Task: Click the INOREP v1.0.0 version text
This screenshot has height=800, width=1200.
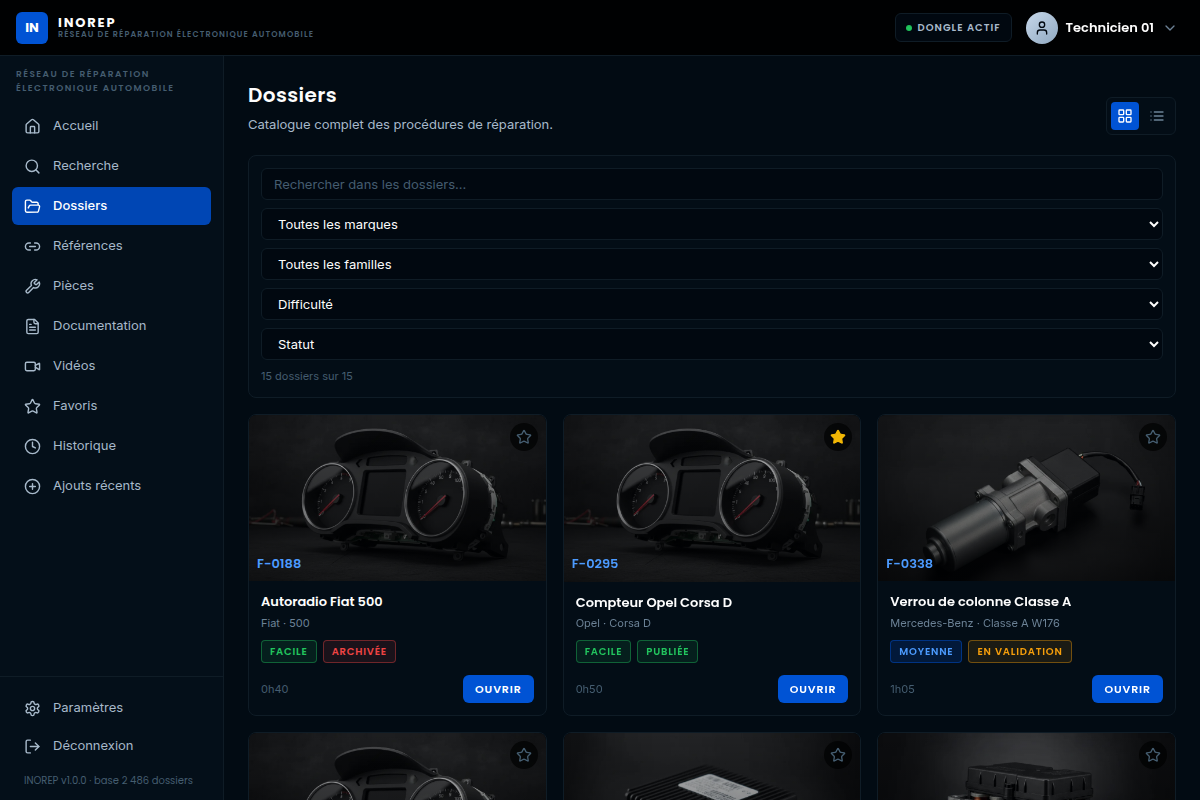Action: pyautogui.click(x=108, y=780)
